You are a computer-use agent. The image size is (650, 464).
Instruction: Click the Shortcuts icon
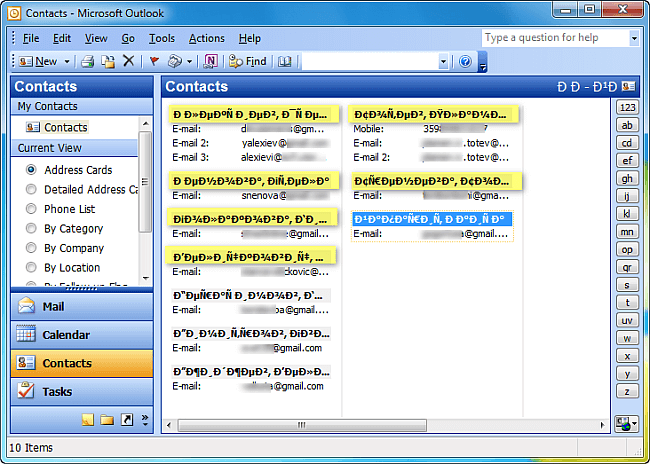pos(127,420)
